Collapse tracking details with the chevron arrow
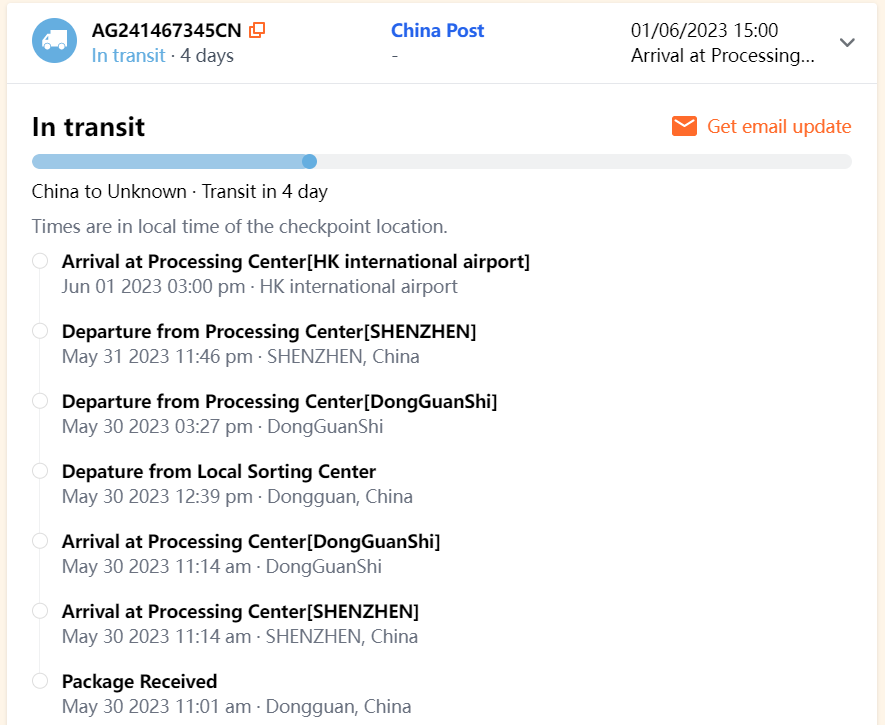This screenshot has width=885, height=725. [847, 42]
